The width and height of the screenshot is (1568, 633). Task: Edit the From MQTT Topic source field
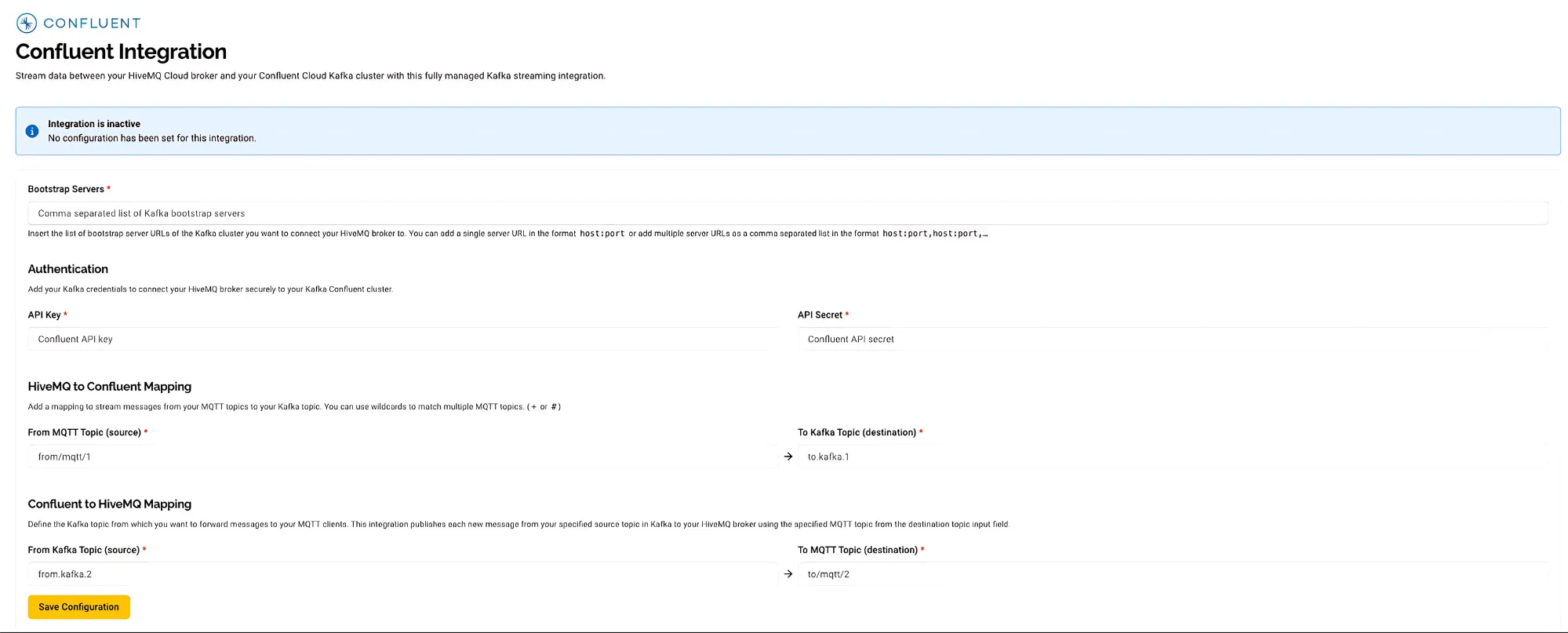[402, 457]
